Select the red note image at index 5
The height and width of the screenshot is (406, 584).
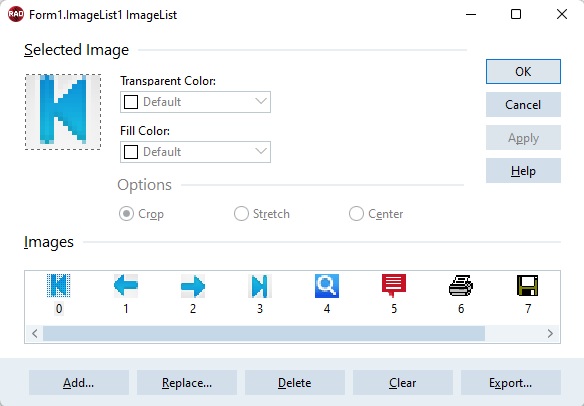394,286
